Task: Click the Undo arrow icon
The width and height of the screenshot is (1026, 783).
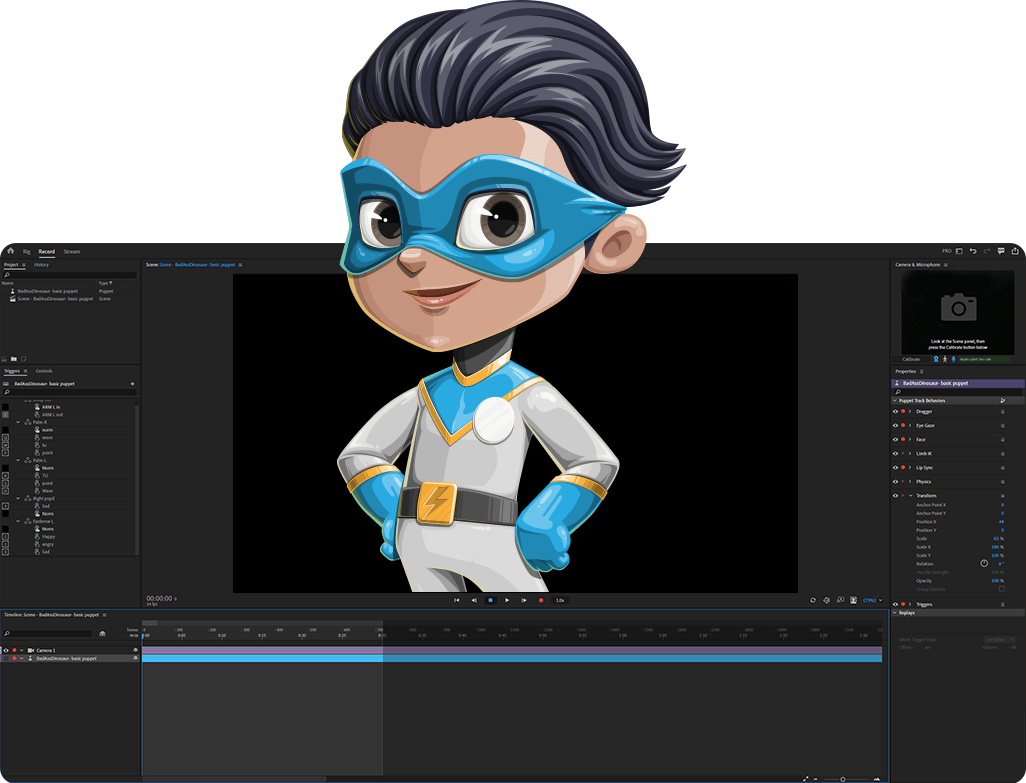Action: click(x=973, y=251)
